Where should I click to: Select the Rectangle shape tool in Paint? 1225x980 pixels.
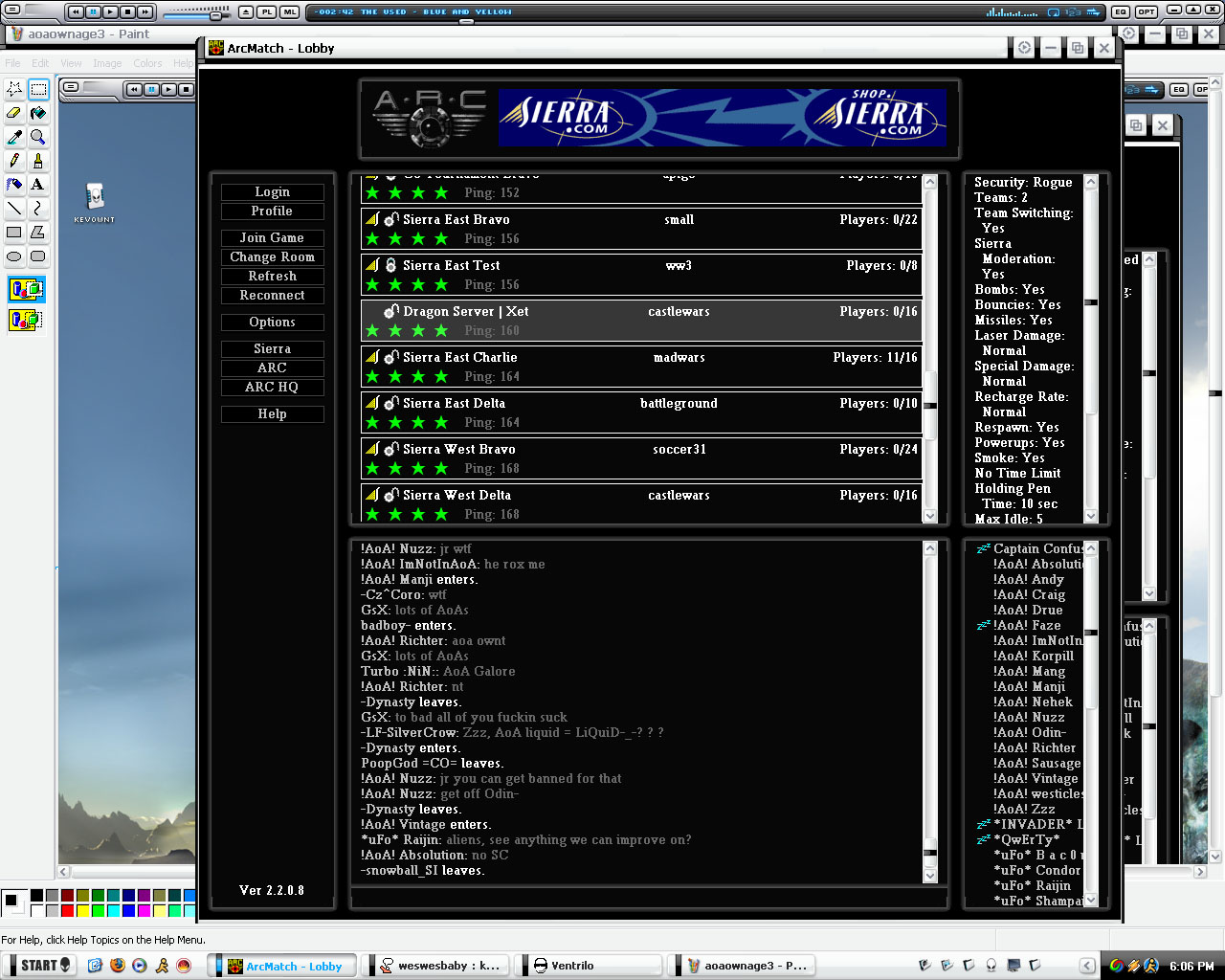[14, 233]
